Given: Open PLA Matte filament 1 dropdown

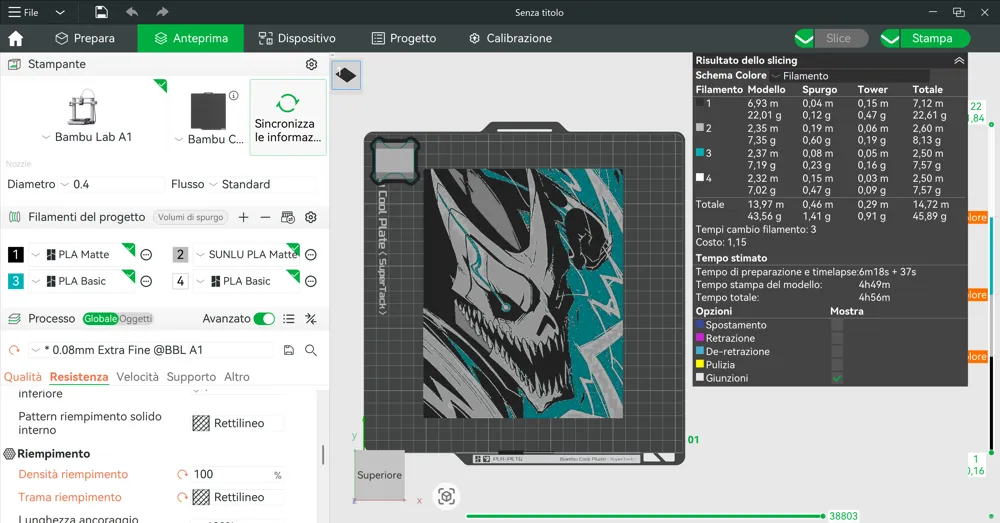Looking at the screenshot, I should point(82,254).
